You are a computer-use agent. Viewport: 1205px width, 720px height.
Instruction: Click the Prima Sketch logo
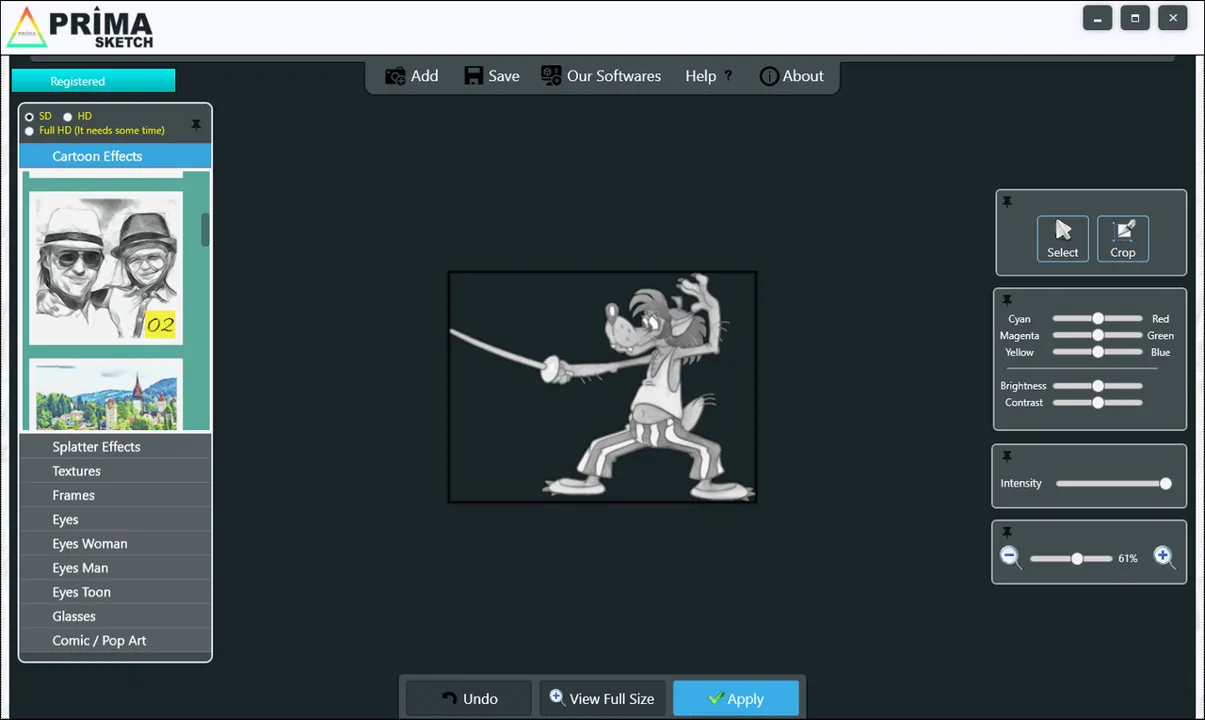coord(80,28)
